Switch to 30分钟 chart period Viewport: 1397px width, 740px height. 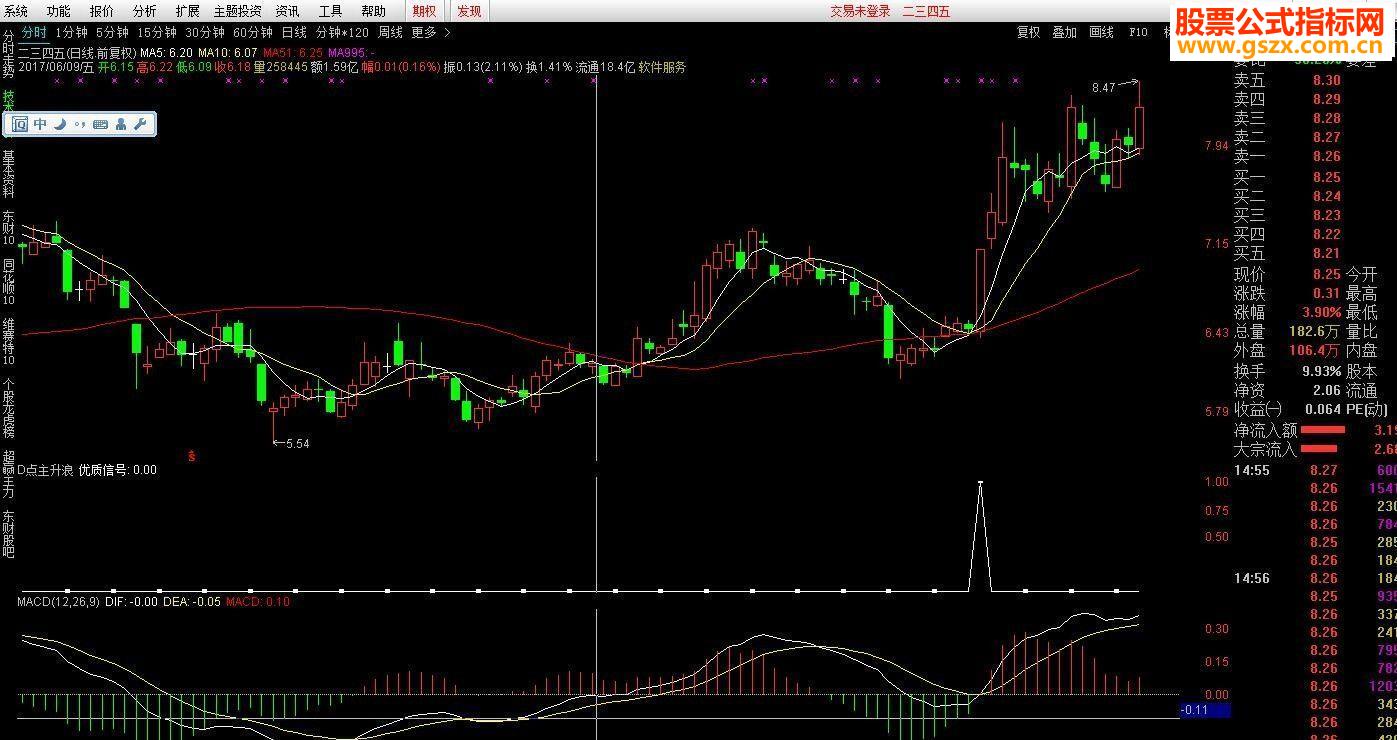[x=205, y=32]
